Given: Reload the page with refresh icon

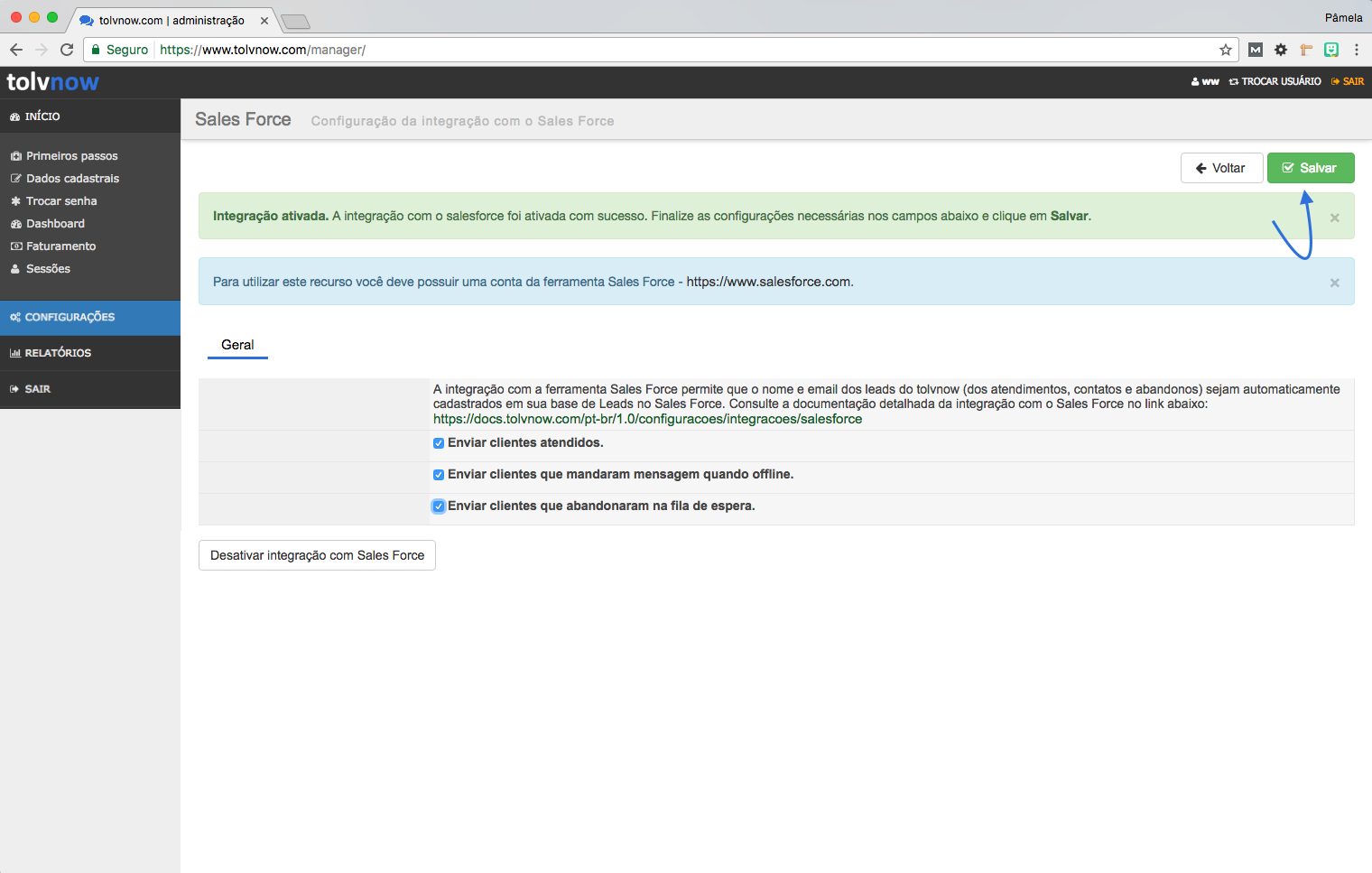Looking at the screenshot, I should (67, 50).
